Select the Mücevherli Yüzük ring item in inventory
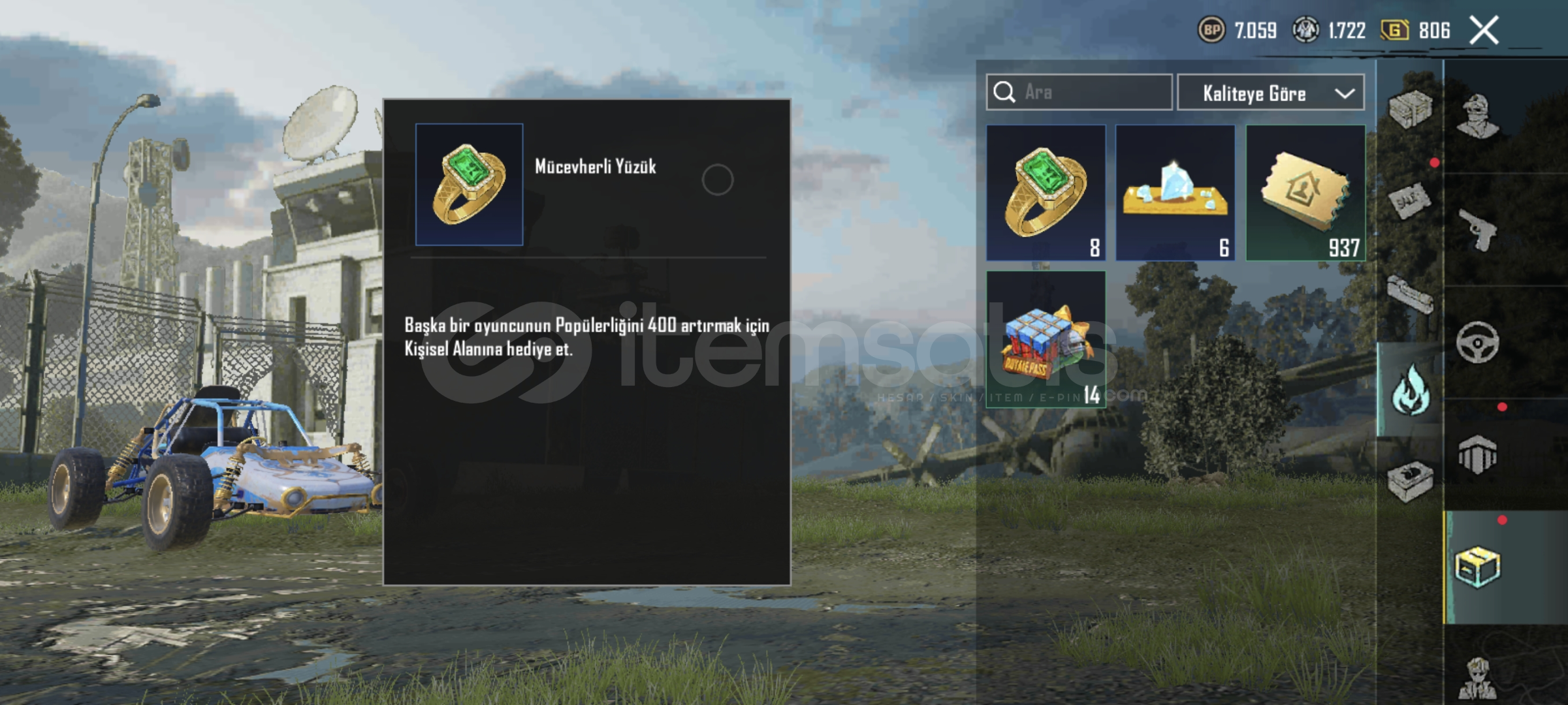 [1046, 193]
